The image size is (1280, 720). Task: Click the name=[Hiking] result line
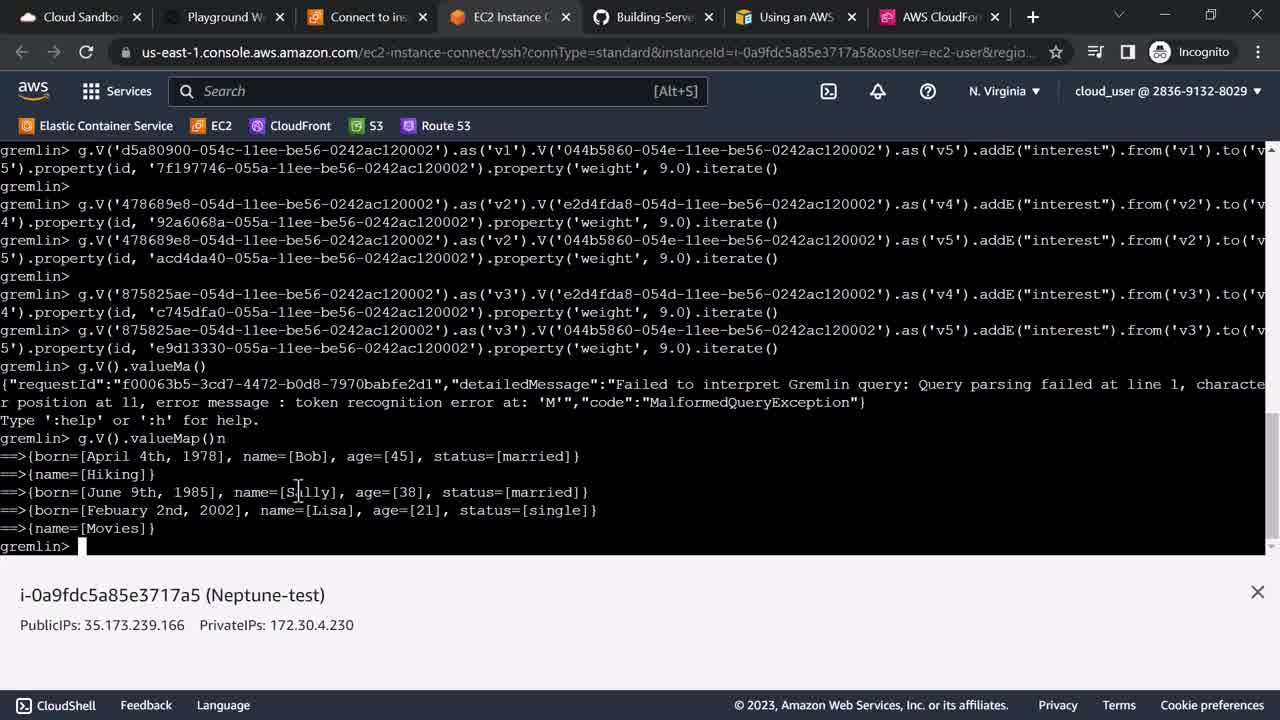click(78, 474)
